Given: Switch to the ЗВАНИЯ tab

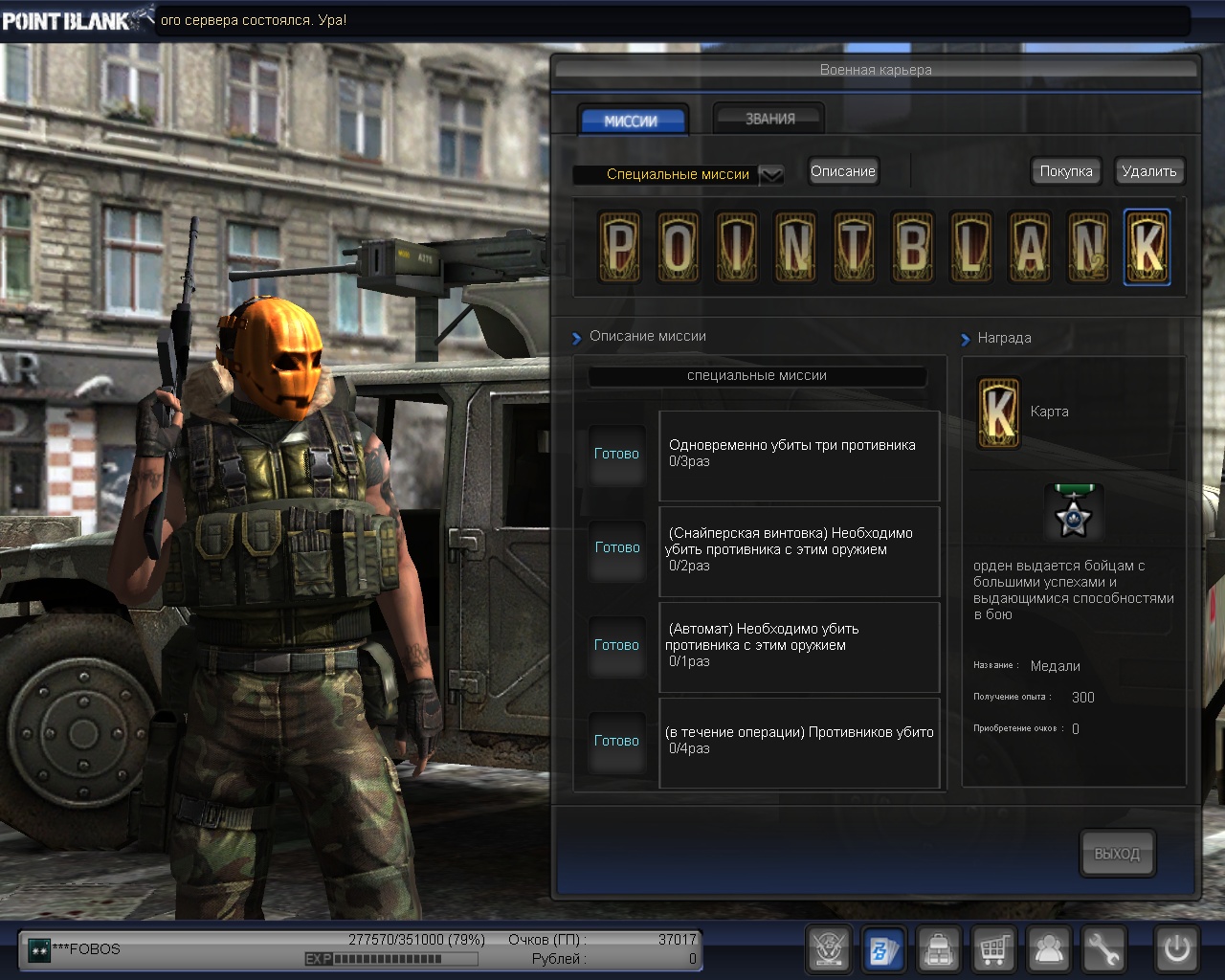Looking at the screenshot, I should [769, 119].
